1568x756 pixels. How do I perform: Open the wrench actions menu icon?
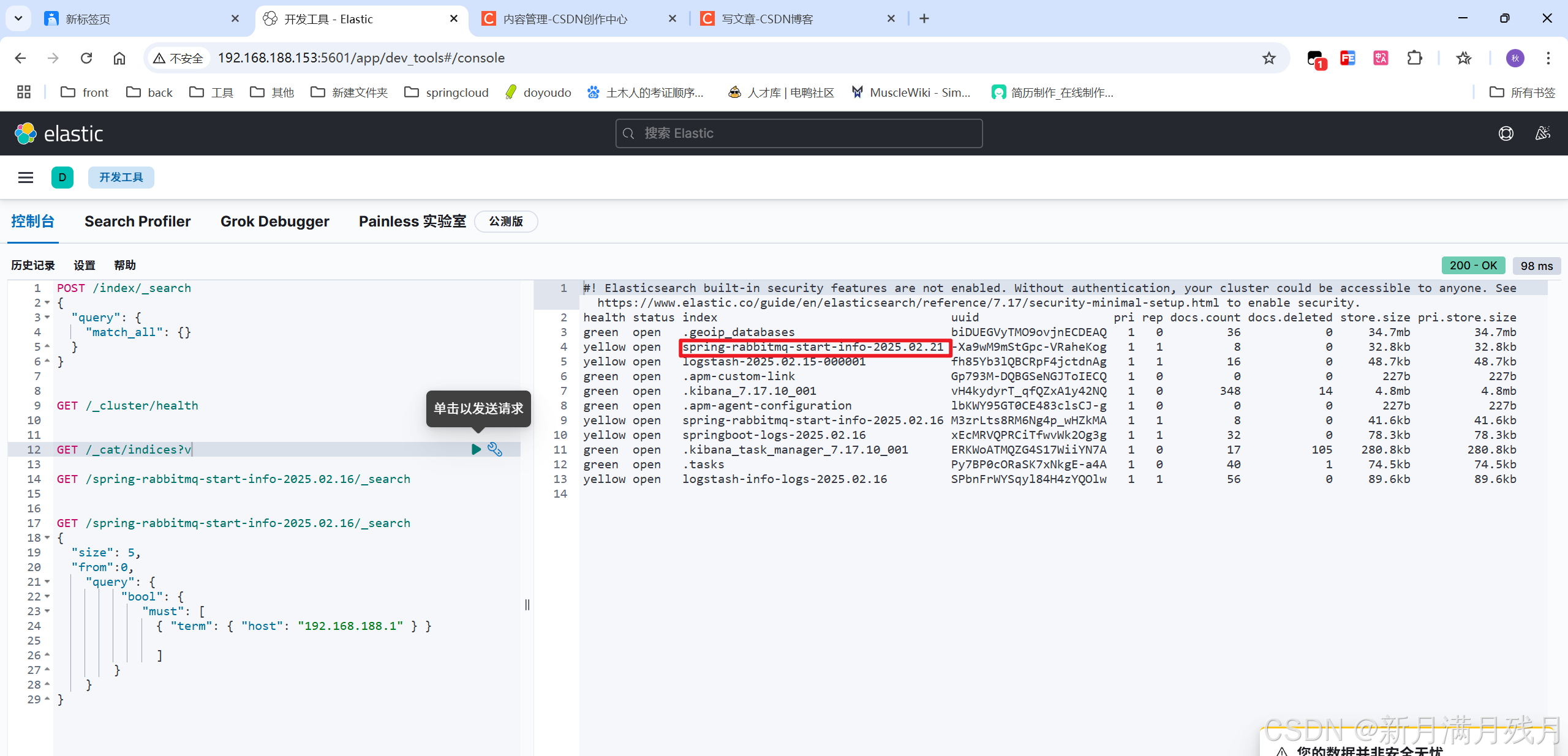pyautogui.click(x=495, y=449)
